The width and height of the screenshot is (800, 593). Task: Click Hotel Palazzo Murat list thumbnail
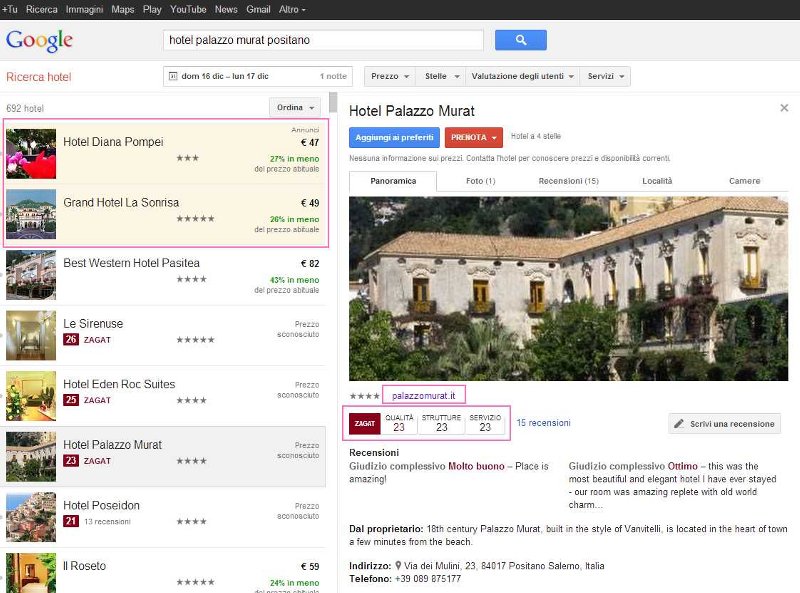(31, 457)
